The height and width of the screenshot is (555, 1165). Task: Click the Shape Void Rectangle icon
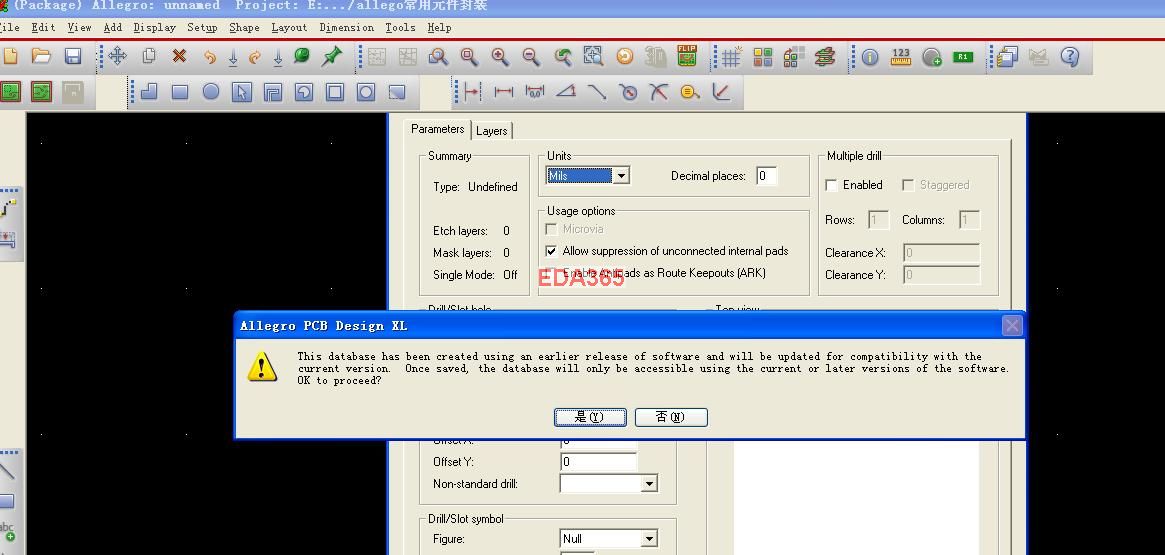pos(335,92)
